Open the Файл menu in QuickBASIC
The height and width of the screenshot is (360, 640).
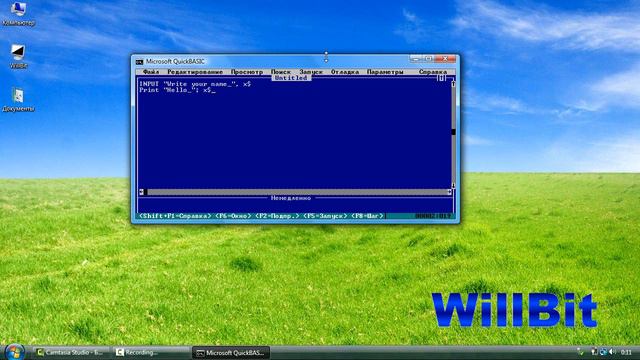(x=151, y=72)
